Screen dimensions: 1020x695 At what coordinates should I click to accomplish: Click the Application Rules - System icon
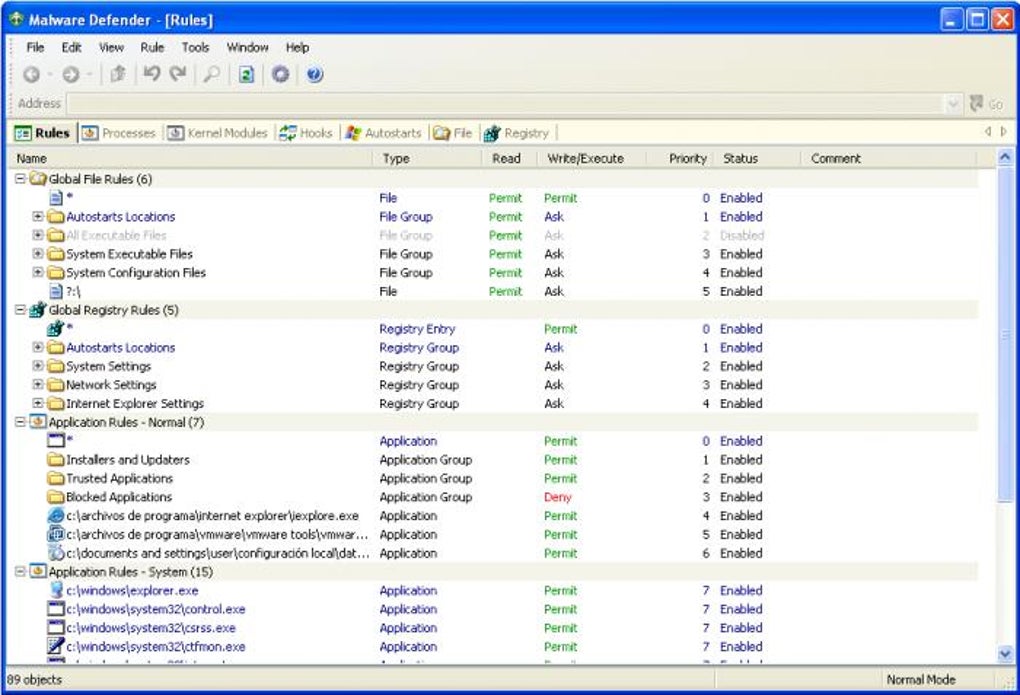click(38, 572)
